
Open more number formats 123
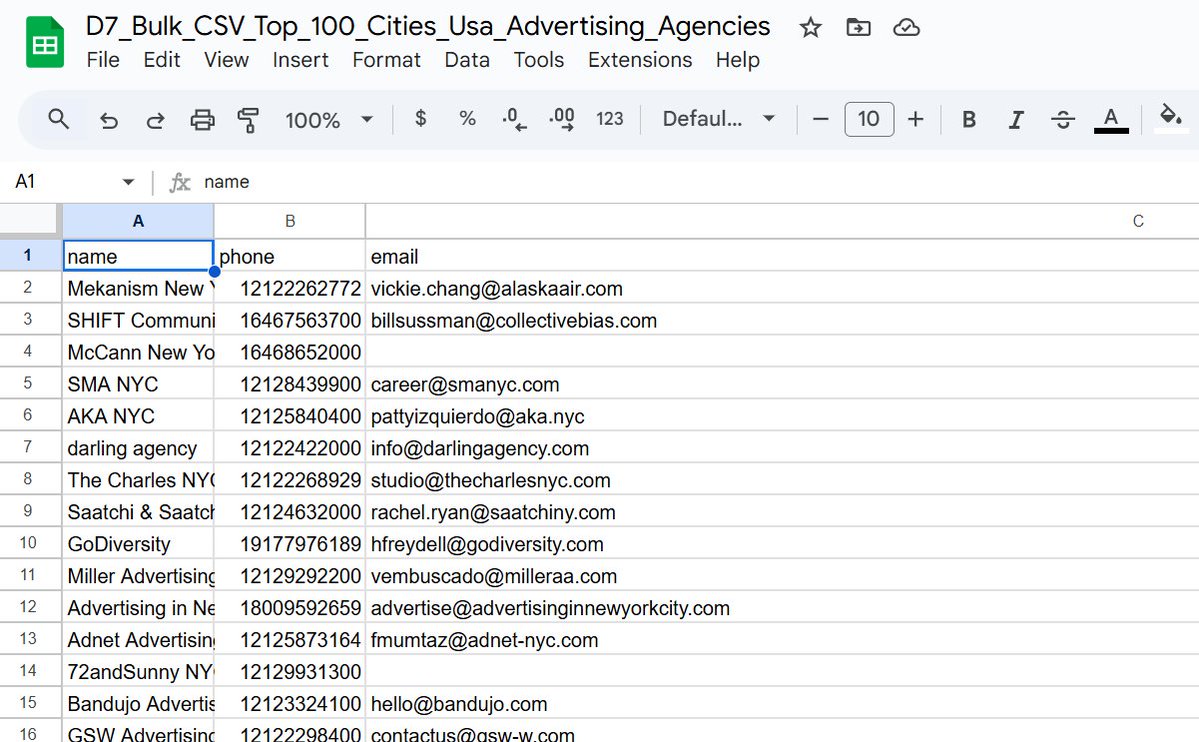[x=609, y=119]
